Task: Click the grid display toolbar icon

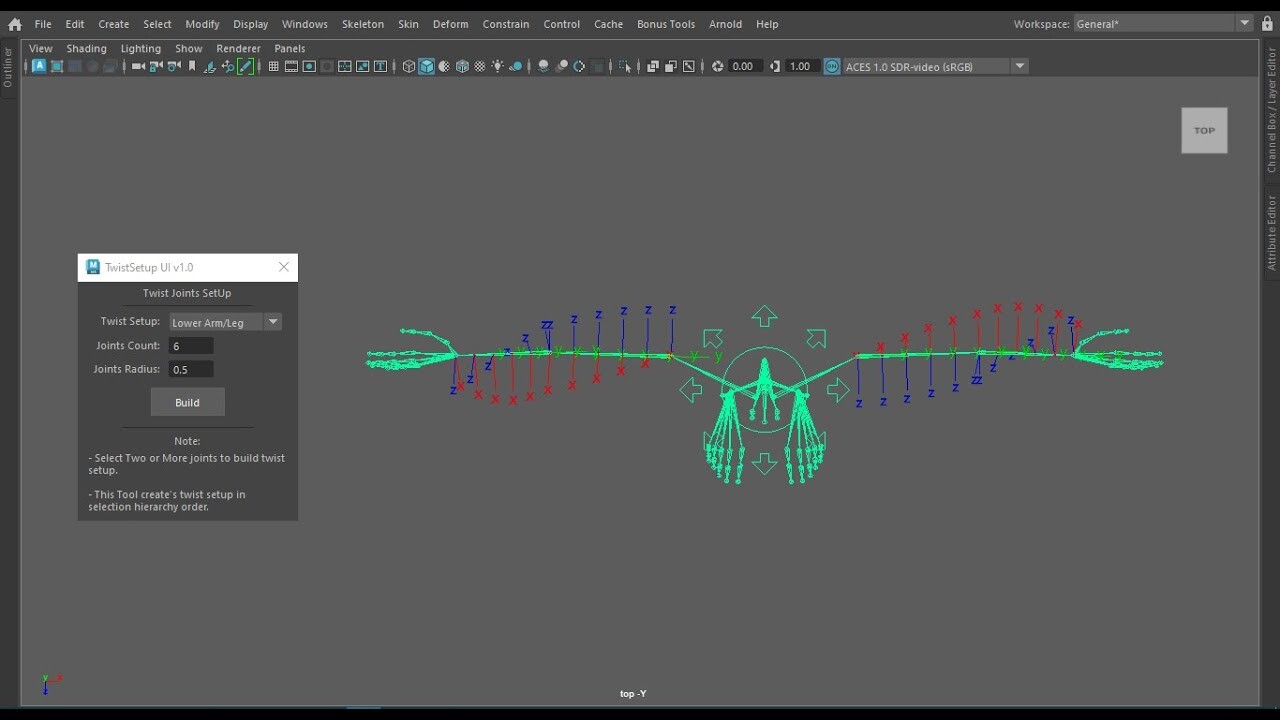Action: point(273,66)
